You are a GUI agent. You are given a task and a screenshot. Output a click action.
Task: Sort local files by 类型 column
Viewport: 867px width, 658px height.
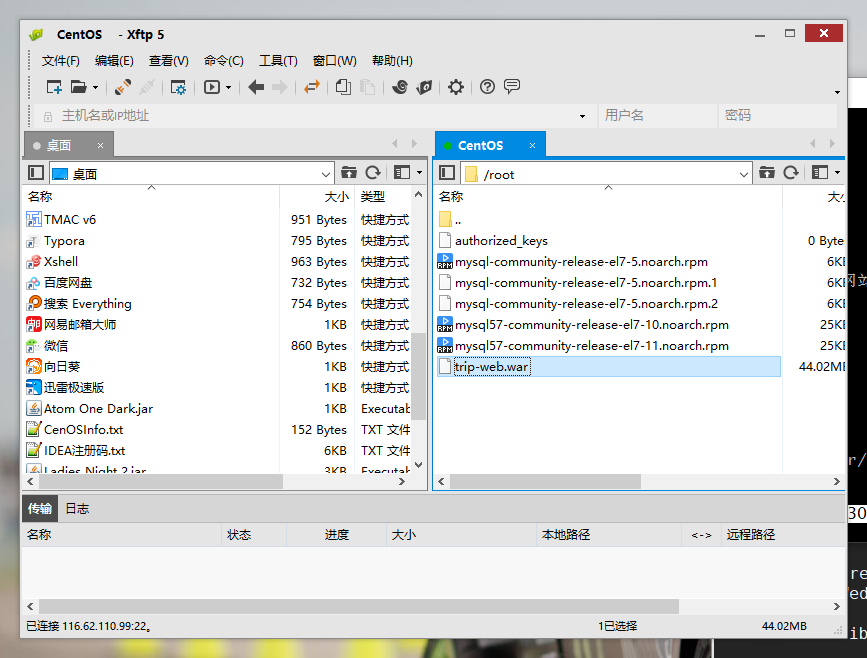click(383, 196)
